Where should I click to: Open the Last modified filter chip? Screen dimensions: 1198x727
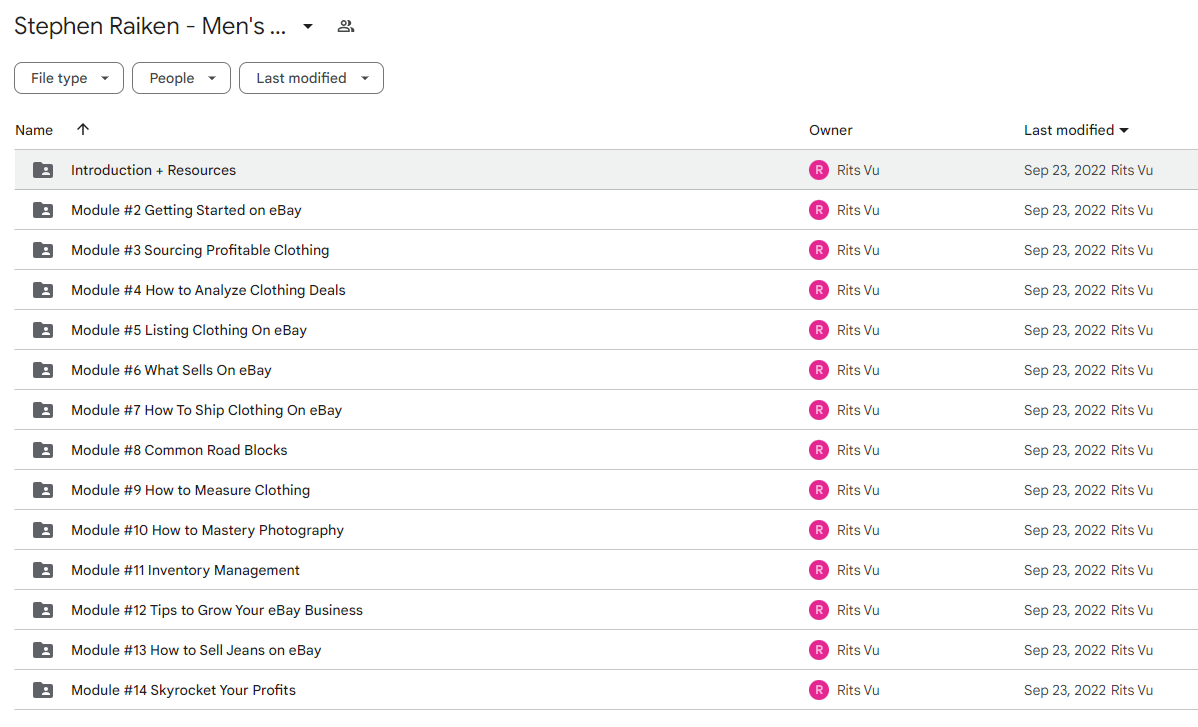[311, 78]
